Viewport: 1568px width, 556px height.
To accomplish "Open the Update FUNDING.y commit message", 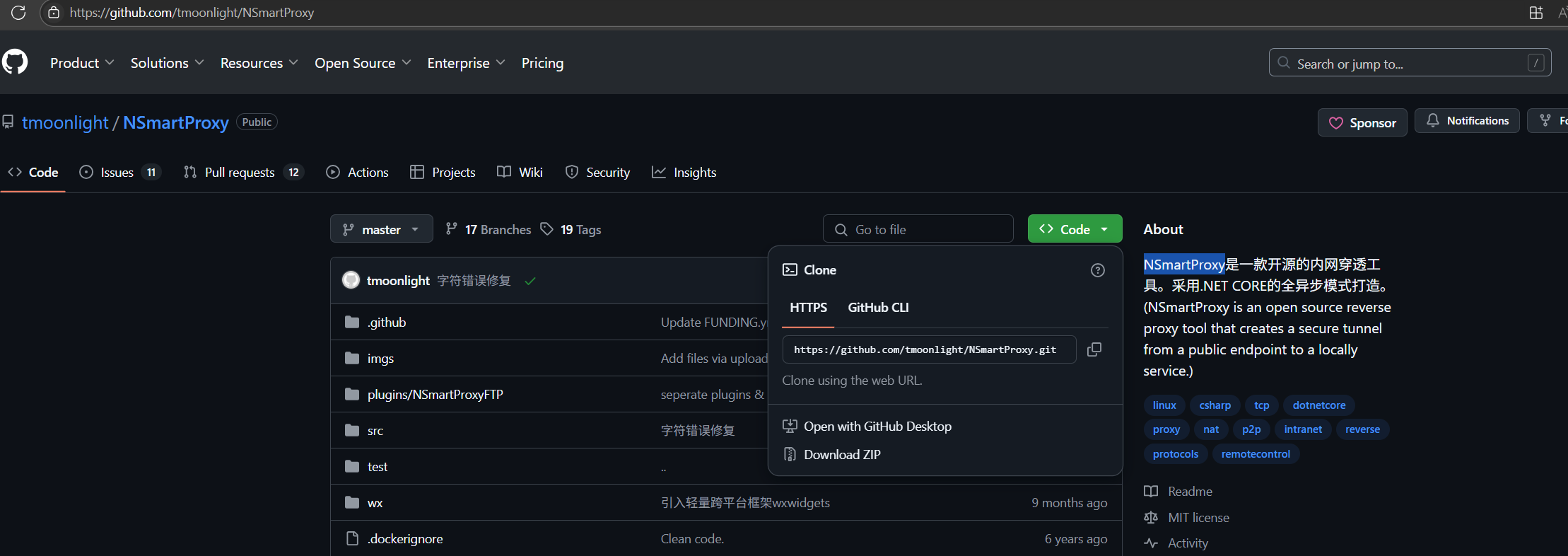I will 714,323.
